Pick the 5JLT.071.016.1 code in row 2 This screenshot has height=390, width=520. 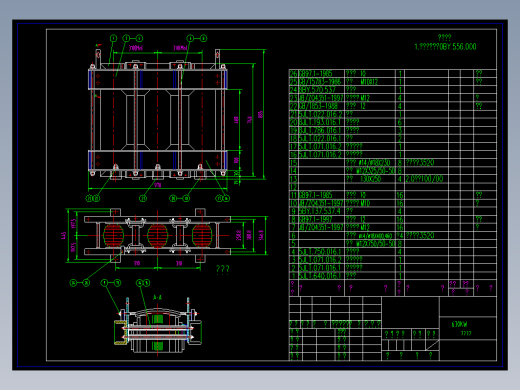[320, 268]
